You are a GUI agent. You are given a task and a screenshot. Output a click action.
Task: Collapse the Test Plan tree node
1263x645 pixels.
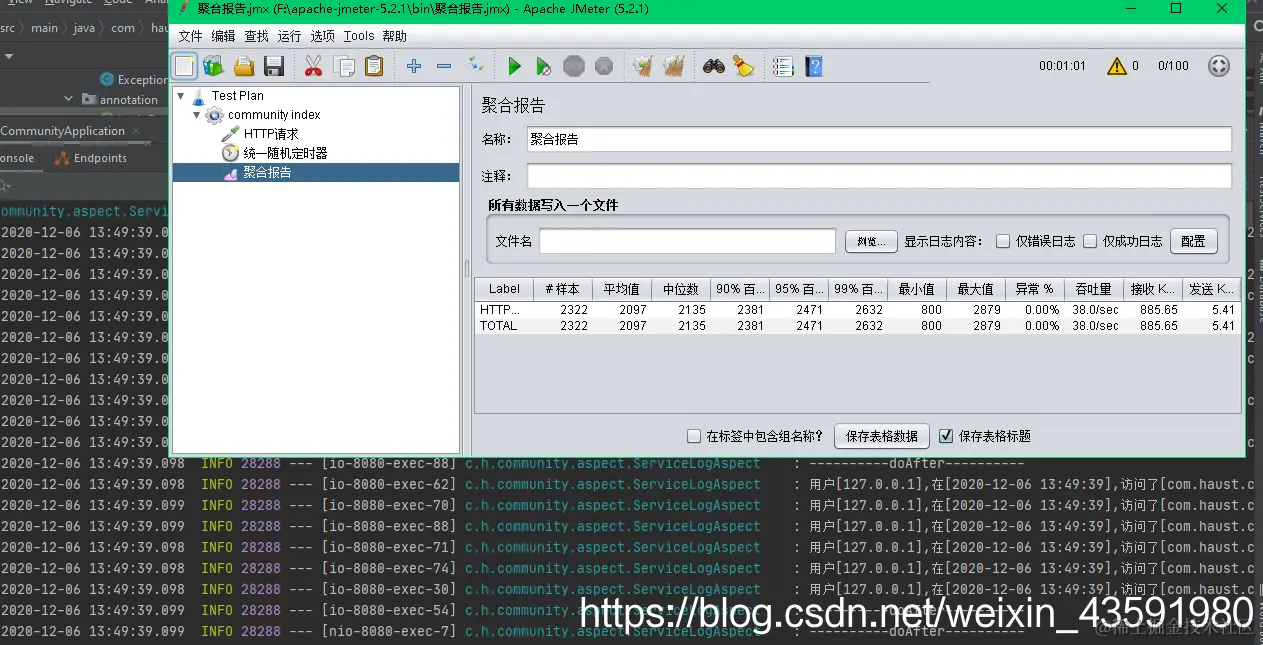[180, 95]
